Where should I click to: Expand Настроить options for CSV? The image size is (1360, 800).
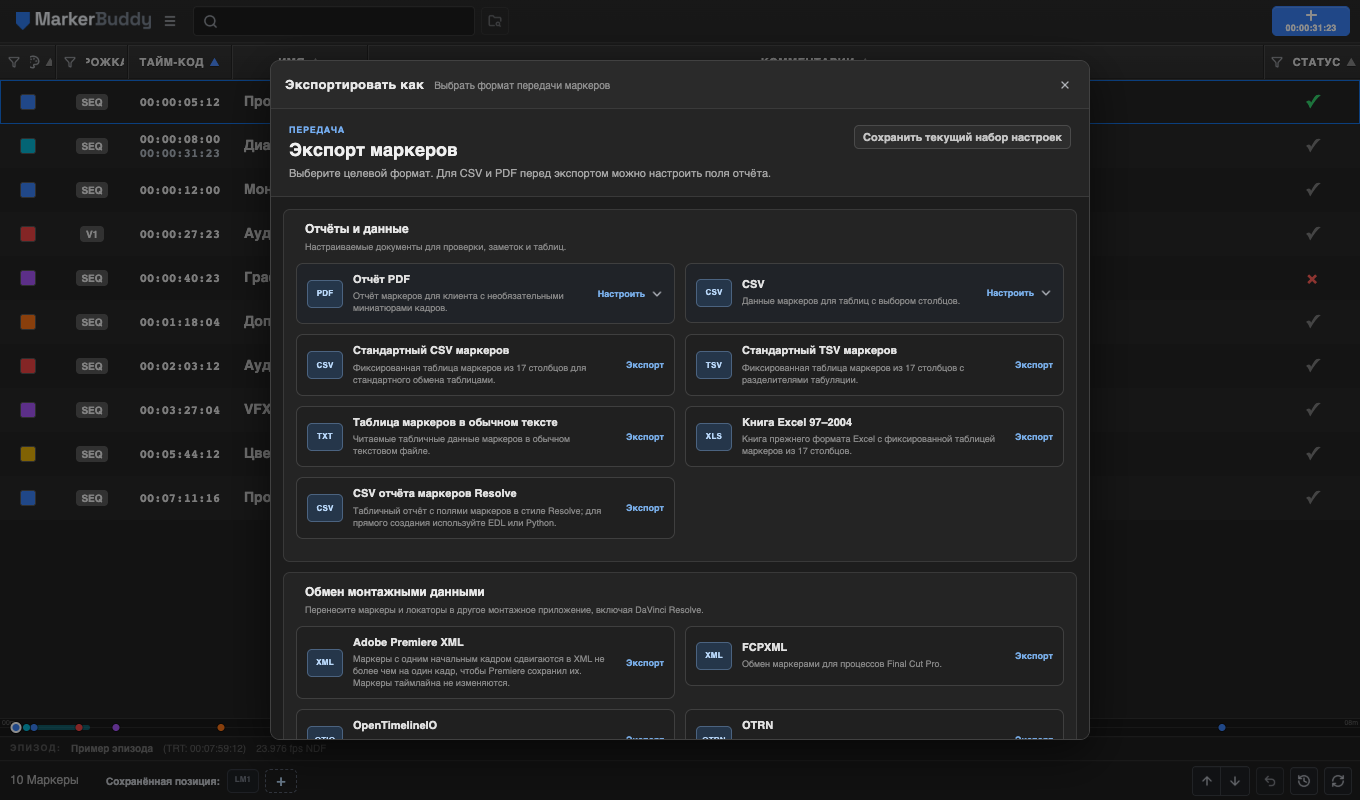[1019, 294]
